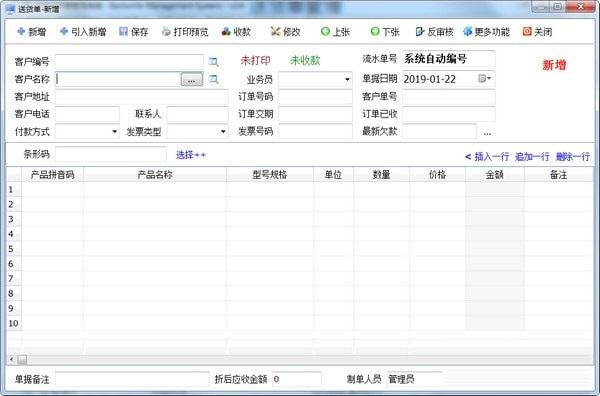Click the 产品名称 column header

coord(155,175)
